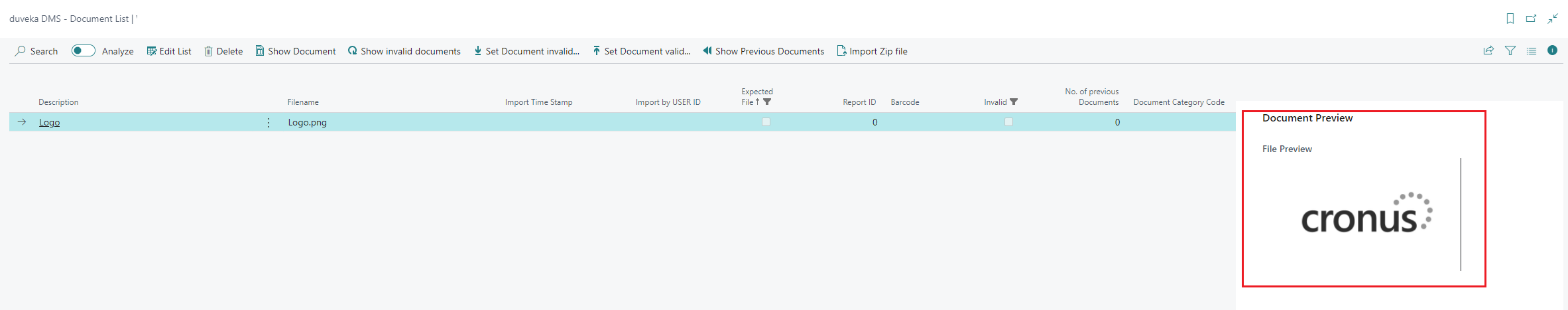Click the Search magnifier icon
This screenshot has width=1568, height=310.
pos(21,51)
